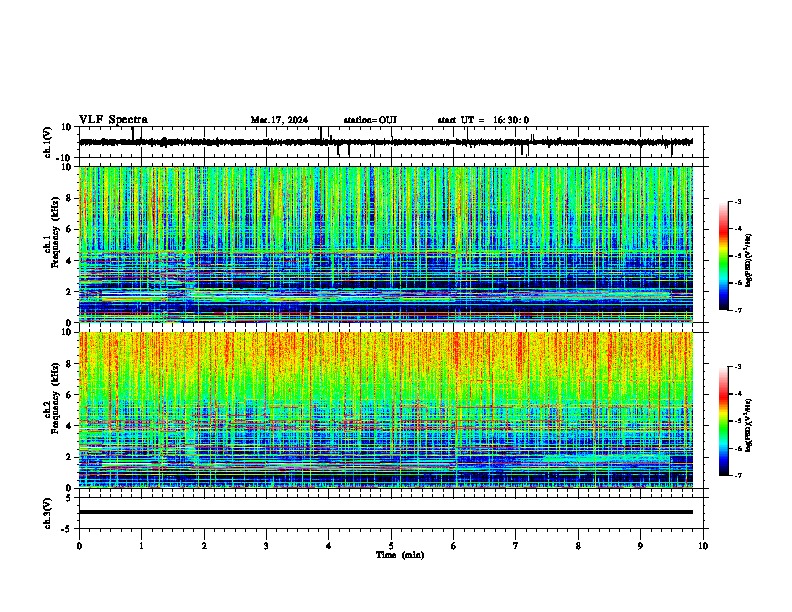Click the "8" tick on ch.1 frequency axis
The image size is (792, 612).
pos(70,198)
